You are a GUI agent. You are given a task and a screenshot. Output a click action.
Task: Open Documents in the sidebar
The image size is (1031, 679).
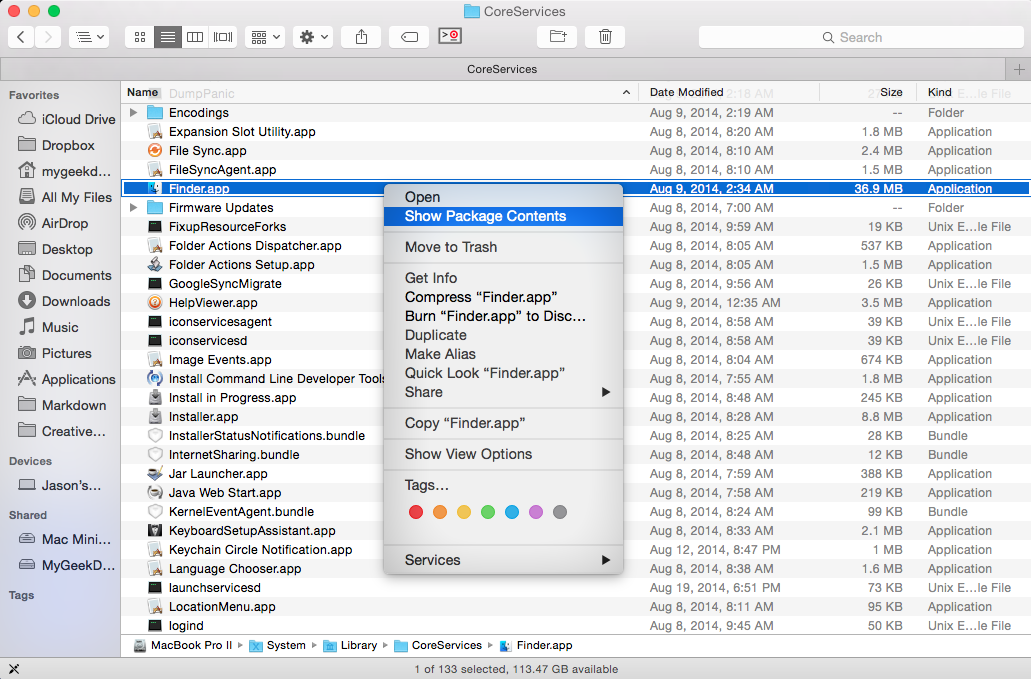click(x=64, y=275)
